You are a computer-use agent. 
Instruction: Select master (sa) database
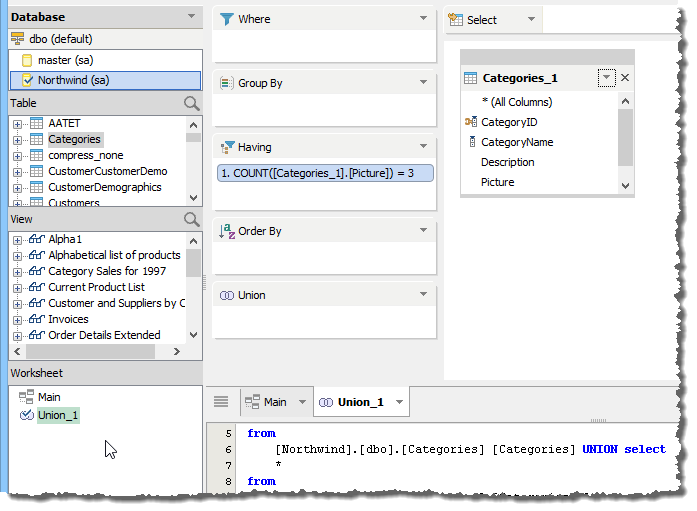65,61
